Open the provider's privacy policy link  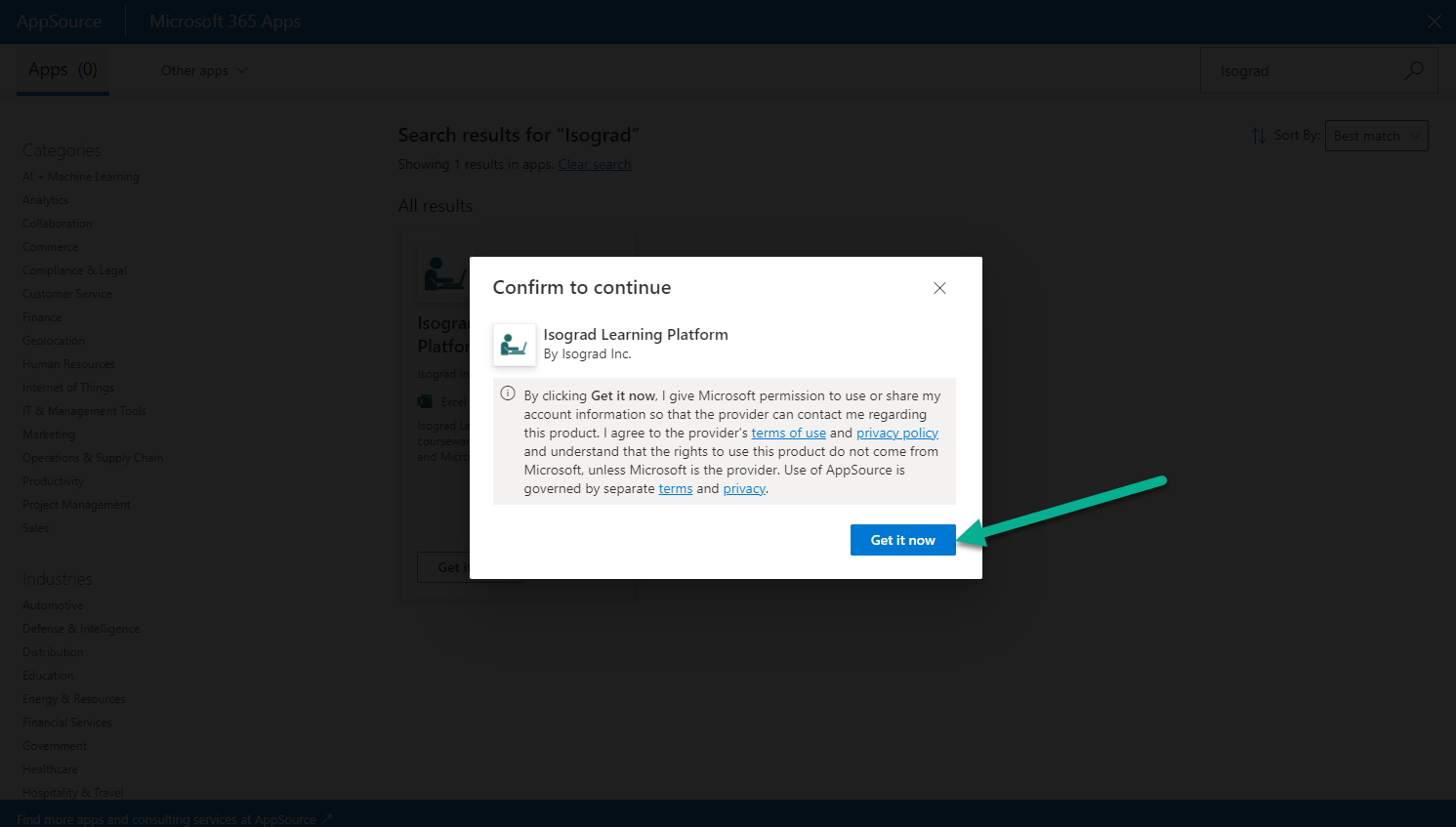(x=896, y=433)
